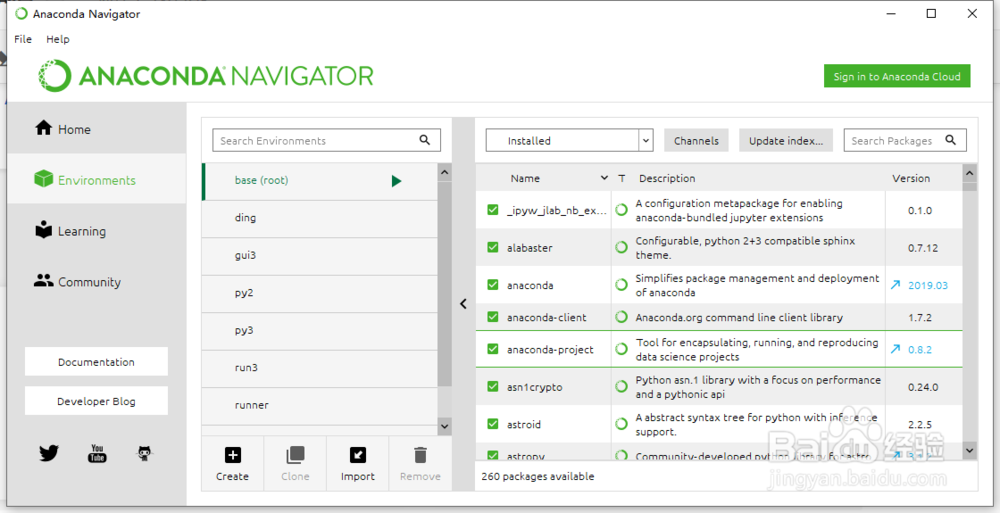Click the Anaconda Navigator logo
Image resolution: width=1000 pixels, height=513 pixels.
coord(205,76)
